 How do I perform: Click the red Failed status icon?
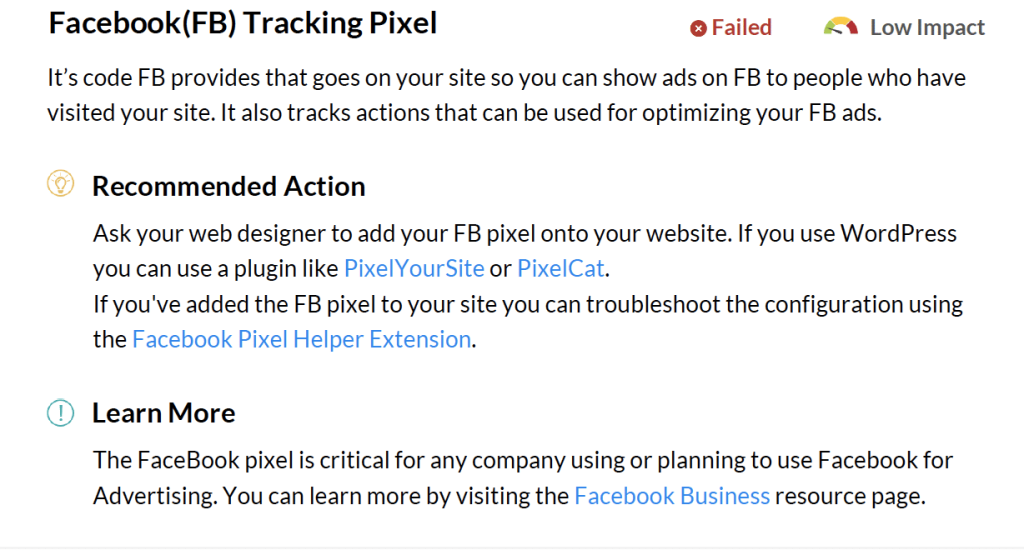698,29
